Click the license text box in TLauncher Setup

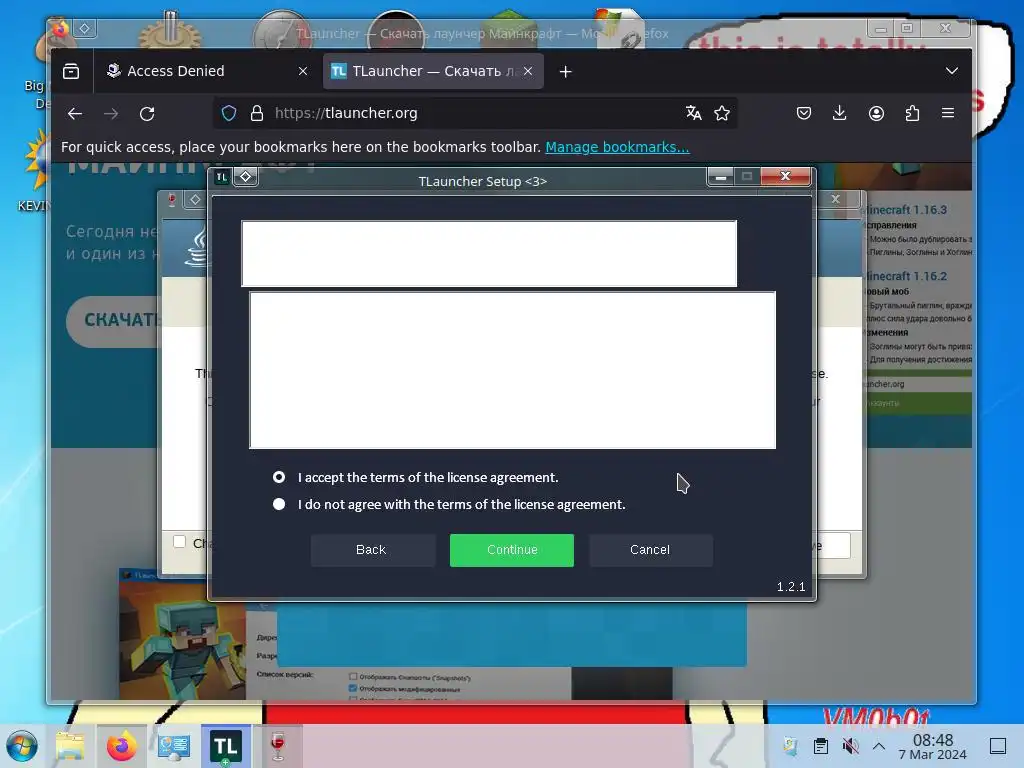(x=513, y=370)
